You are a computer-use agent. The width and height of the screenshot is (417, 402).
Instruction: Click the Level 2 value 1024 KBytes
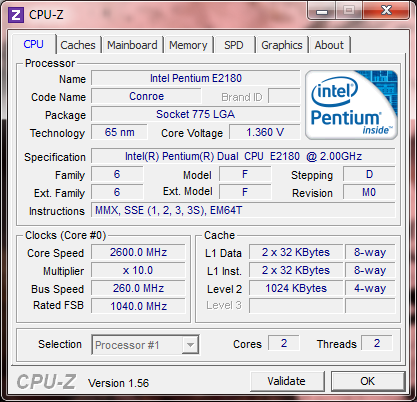(x=296, y=288)
